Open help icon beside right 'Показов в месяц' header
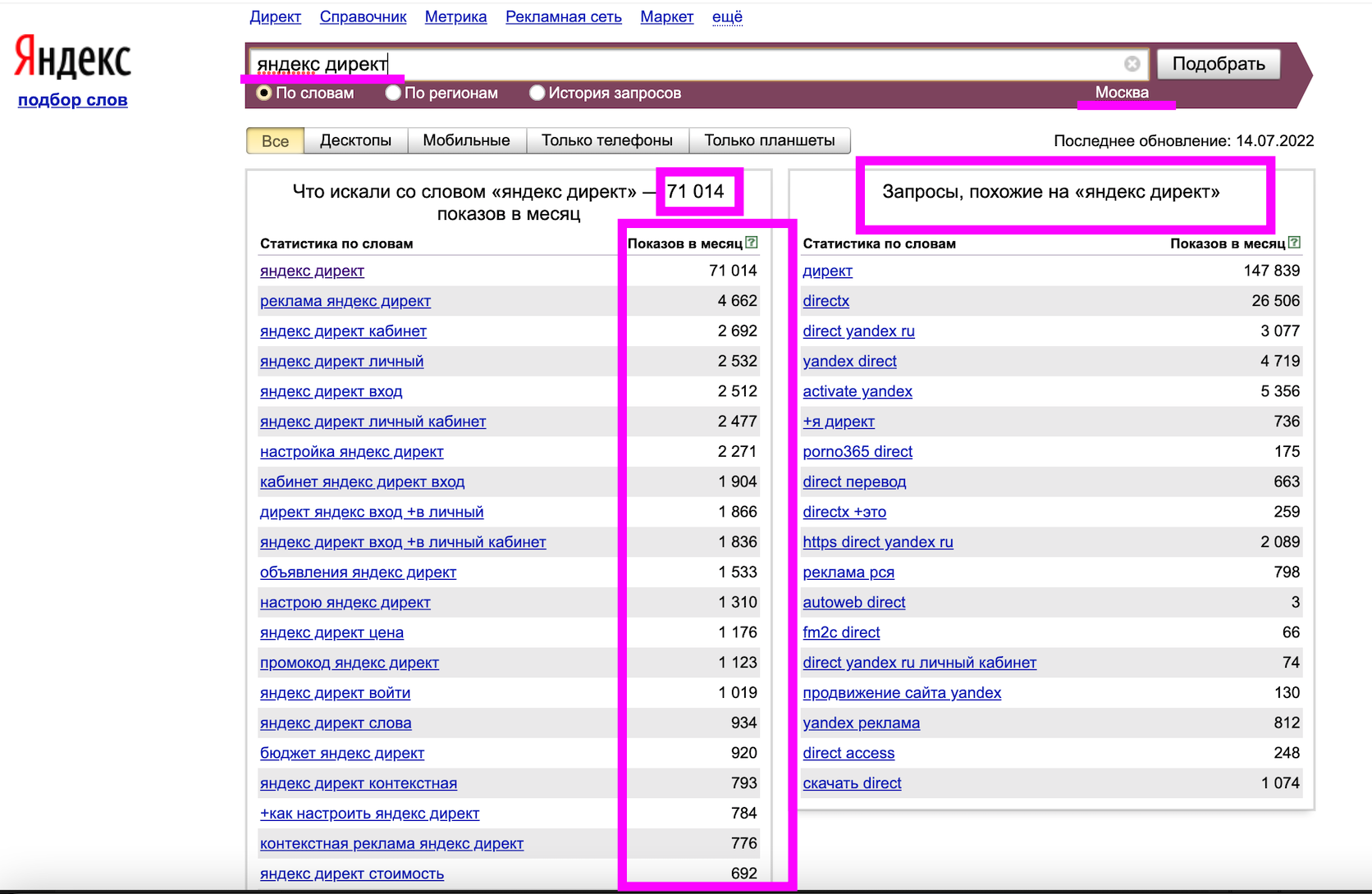The image size is (1372, 894). [1294, 243]
